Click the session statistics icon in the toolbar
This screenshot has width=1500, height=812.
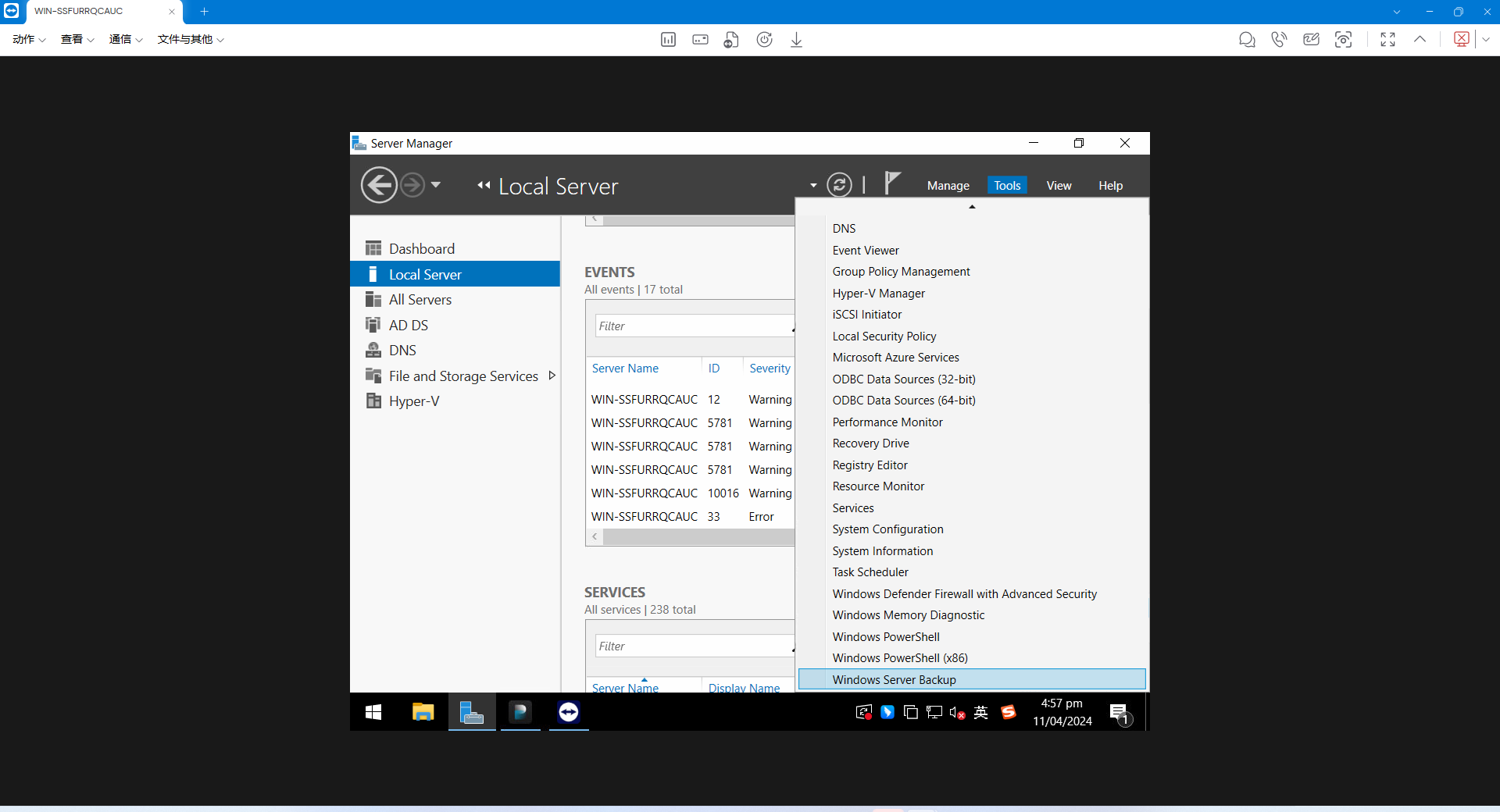pyautogui.click(x=668, y=39)
